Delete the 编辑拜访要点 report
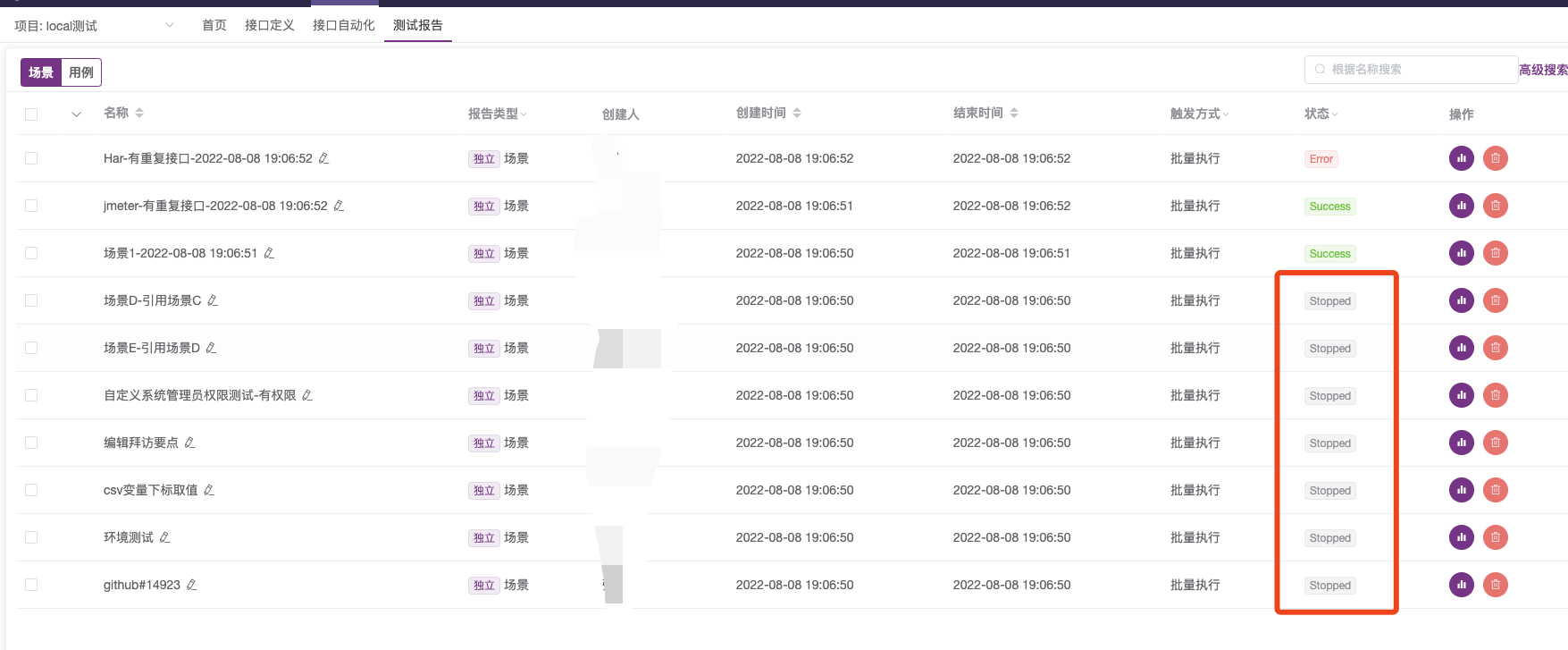Viewport: 1568px width, 650px height. [x=1495, y=443]
